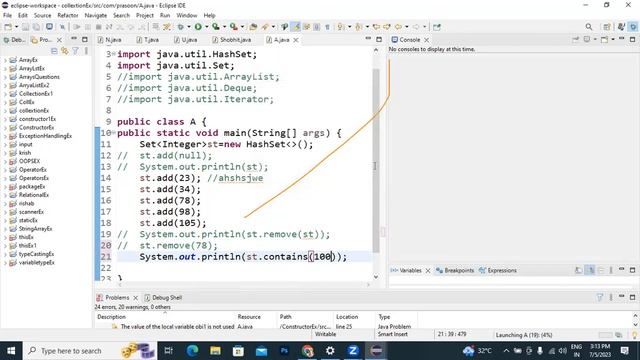Click the filter icon in Problems view
640x360 pixels.
[600, 298]
